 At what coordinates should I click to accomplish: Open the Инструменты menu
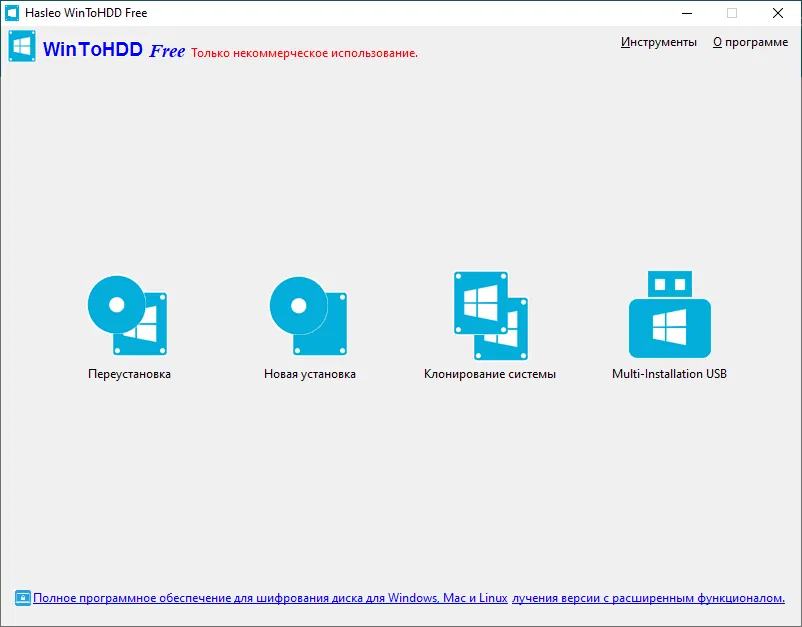coord(658,42)
